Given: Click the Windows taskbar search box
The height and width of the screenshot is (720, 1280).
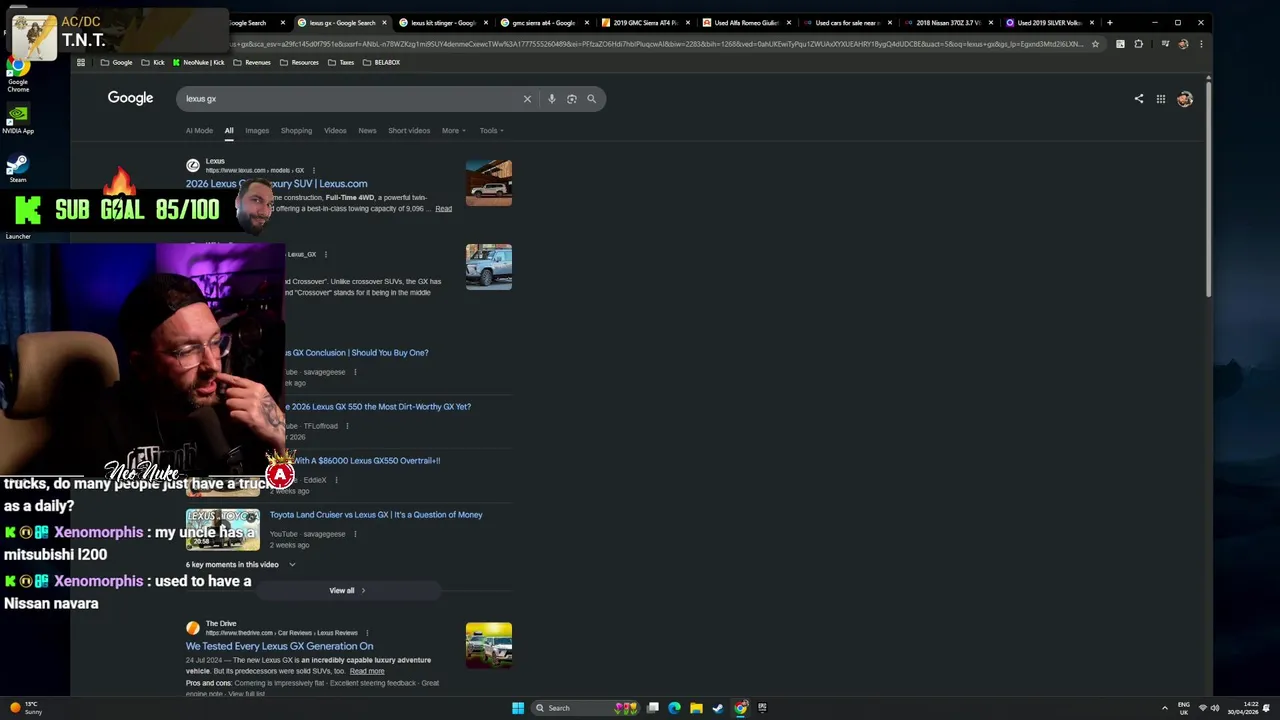Looking at the screenshot, I should coord(585,708).
